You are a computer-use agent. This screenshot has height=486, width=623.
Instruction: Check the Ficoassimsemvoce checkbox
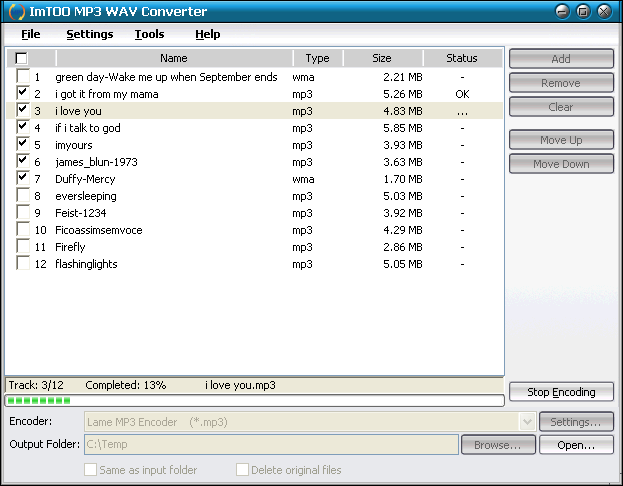coord(23,229)
